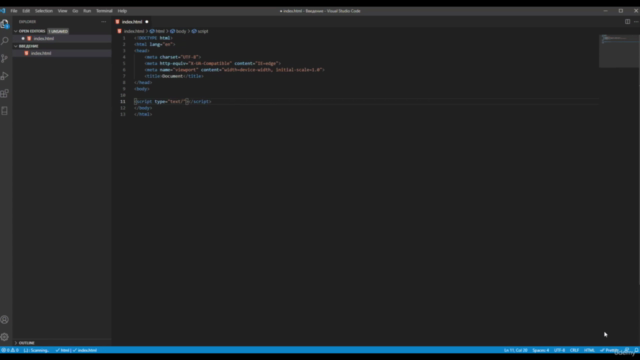
Task: Click the minimap at editor's right
Action: (x=619, y=51)
